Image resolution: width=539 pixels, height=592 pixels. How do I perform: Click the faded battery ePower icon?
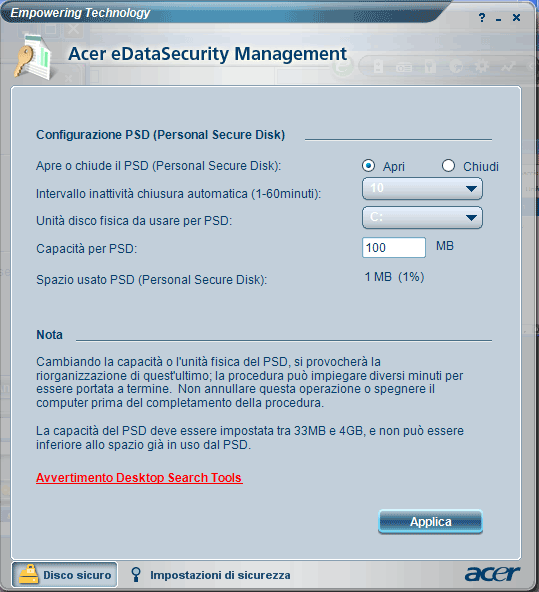coord(378,67)
